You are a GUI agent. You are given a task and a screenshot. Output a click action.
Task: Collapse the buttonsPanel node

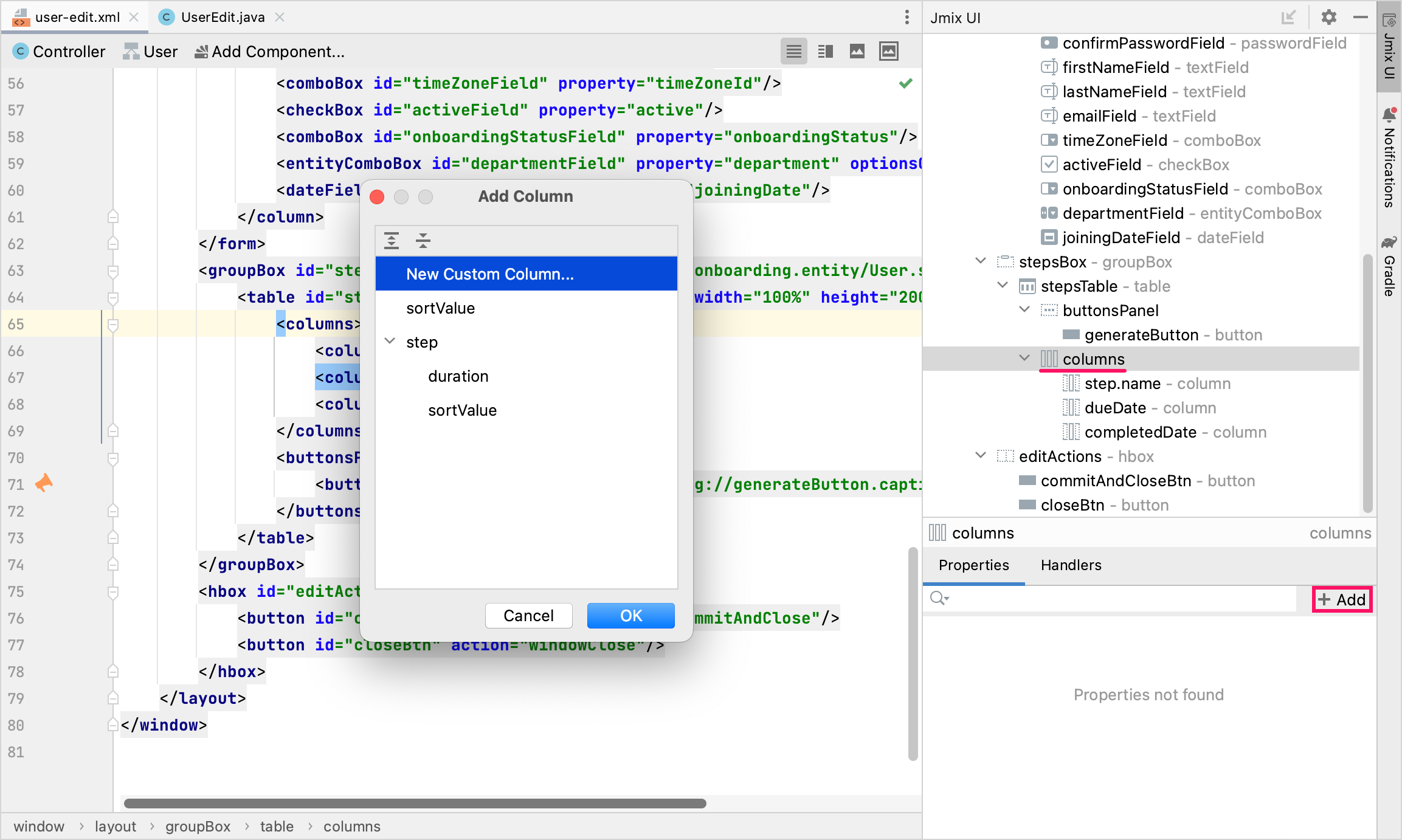coord(1024,309)
